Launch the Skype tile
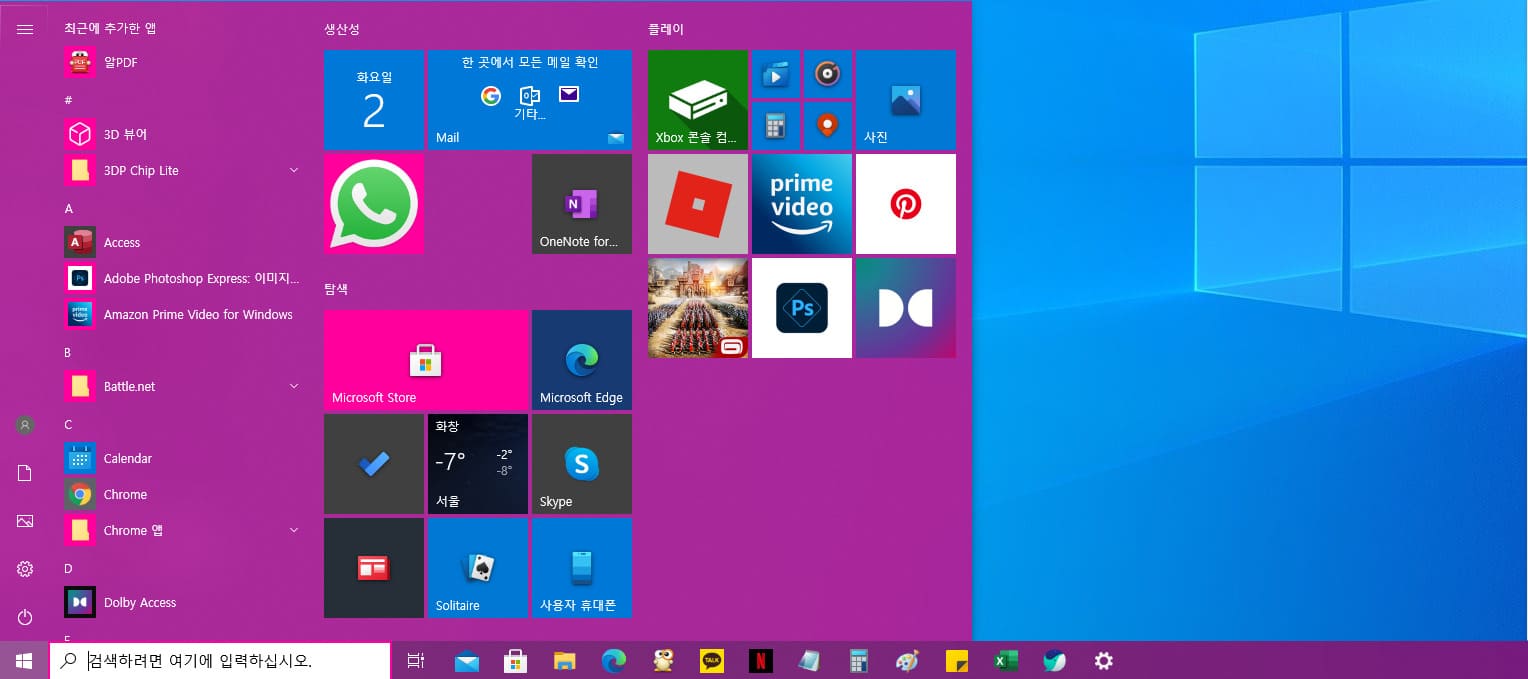 tap(582, 463)
